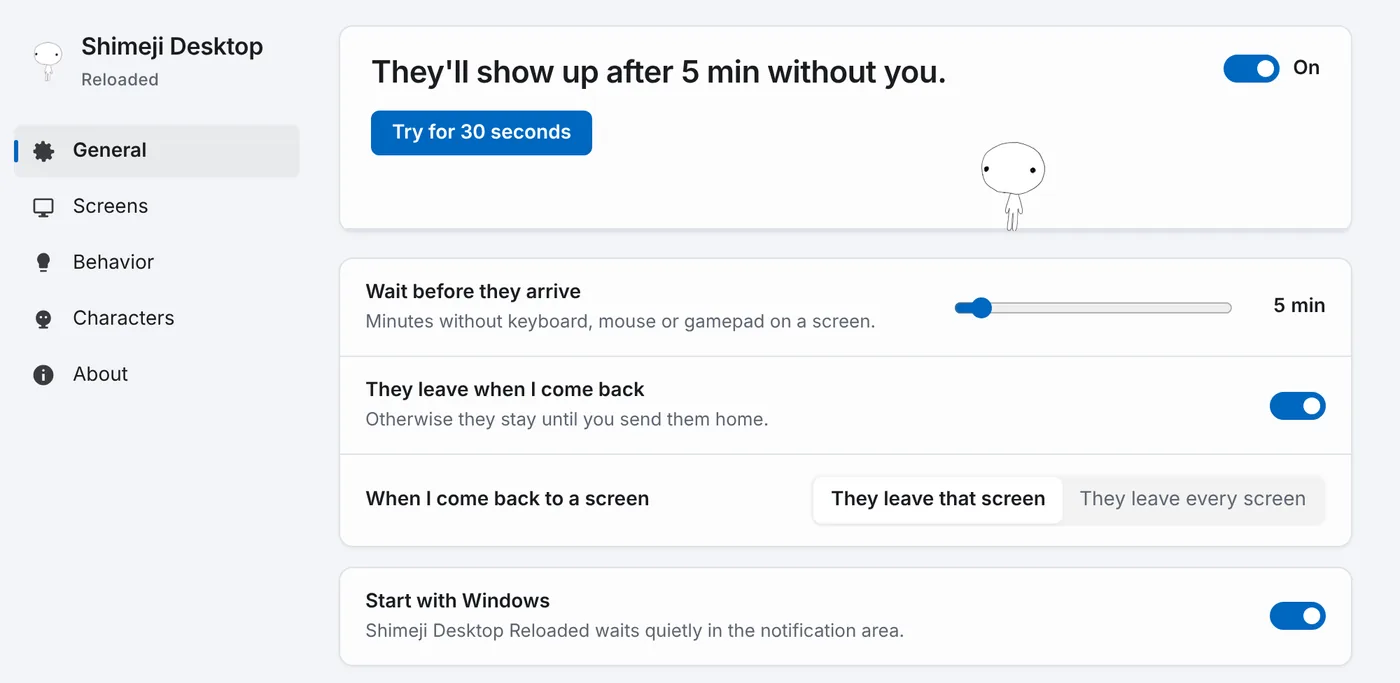Image resolution: width=1400 pixels, height=683 pixels.
Task: Click the About info icon
Action: 43,375
